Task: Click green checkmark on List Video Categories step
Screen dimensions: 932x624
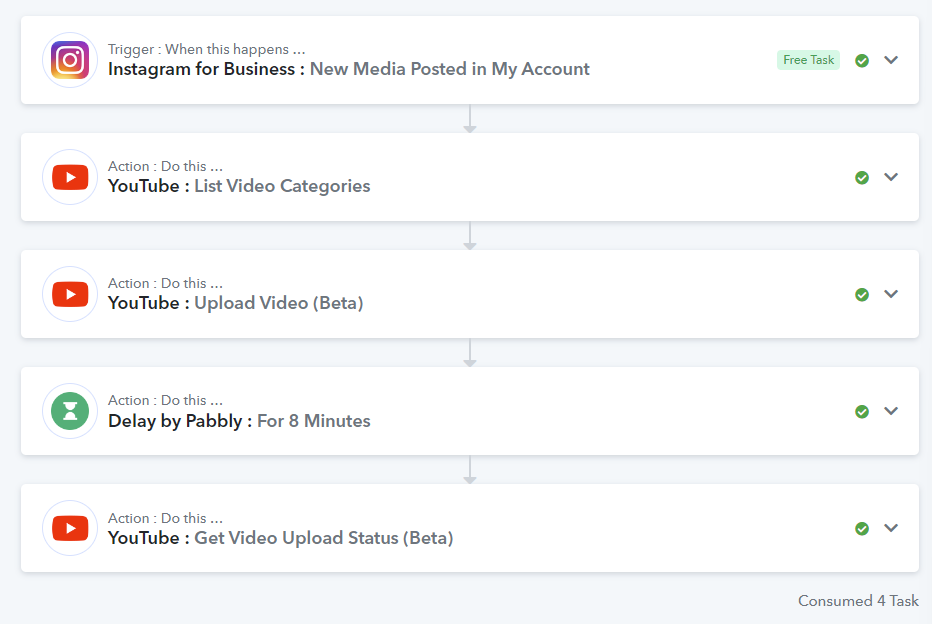Action: [862, 178]
